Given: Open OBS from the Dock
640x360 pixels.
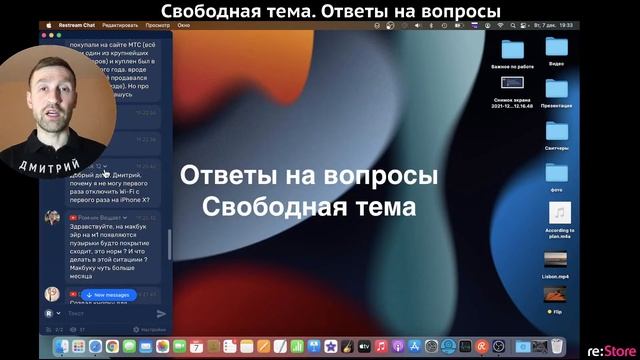Looking at the screenshot, I should [x=498, y=347].
